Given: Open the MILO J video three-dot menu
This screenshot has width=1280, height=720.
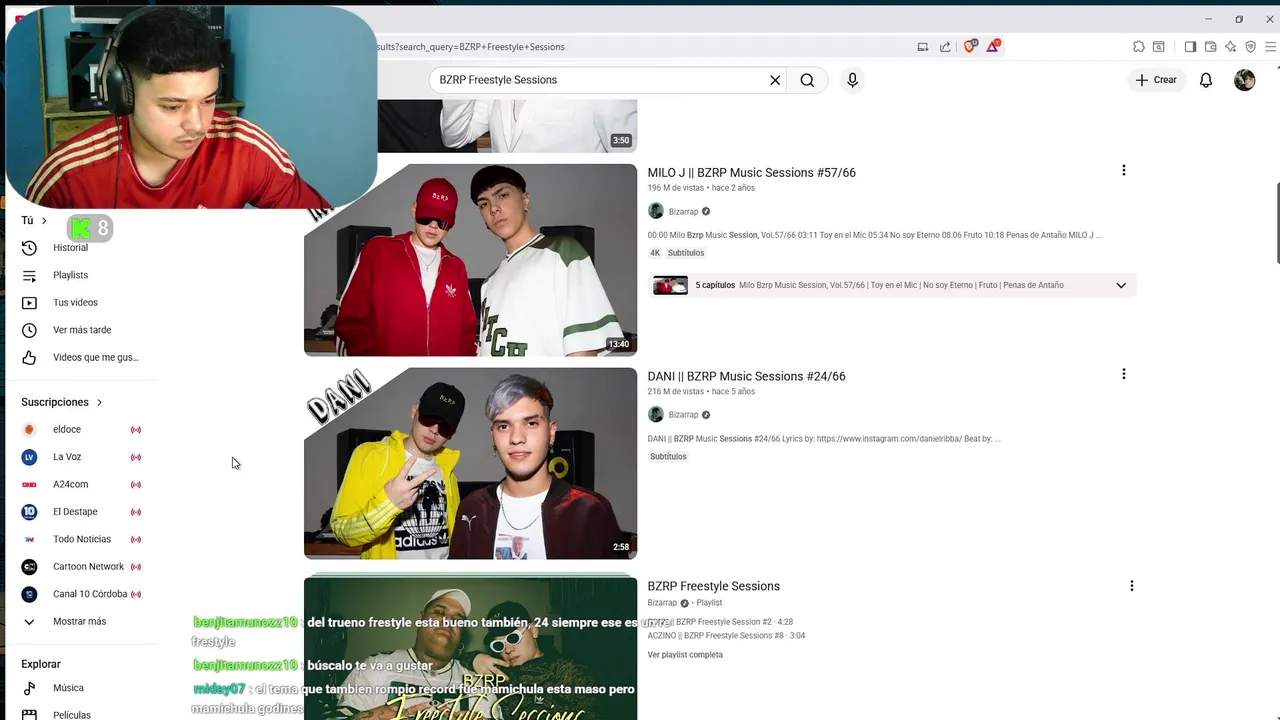Looking at the screenshot, I should click(1123, 171).
